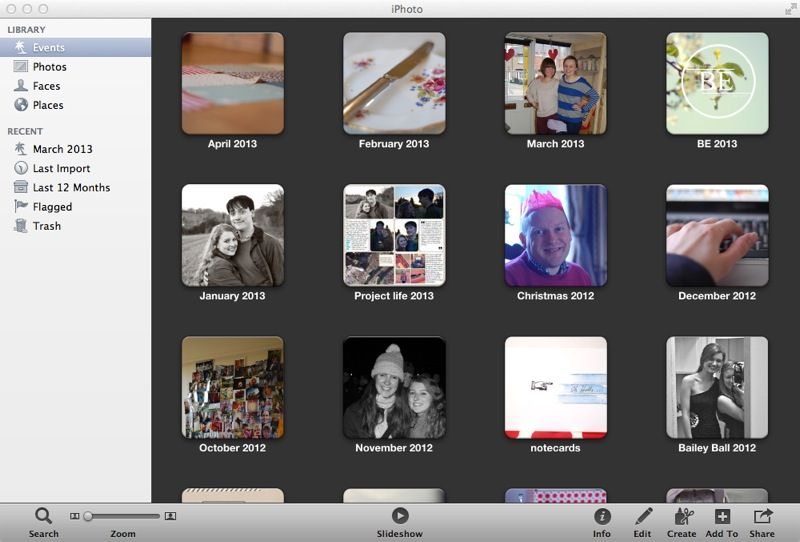Select the Photos icon in the sidebar

(x=20, y=66)
